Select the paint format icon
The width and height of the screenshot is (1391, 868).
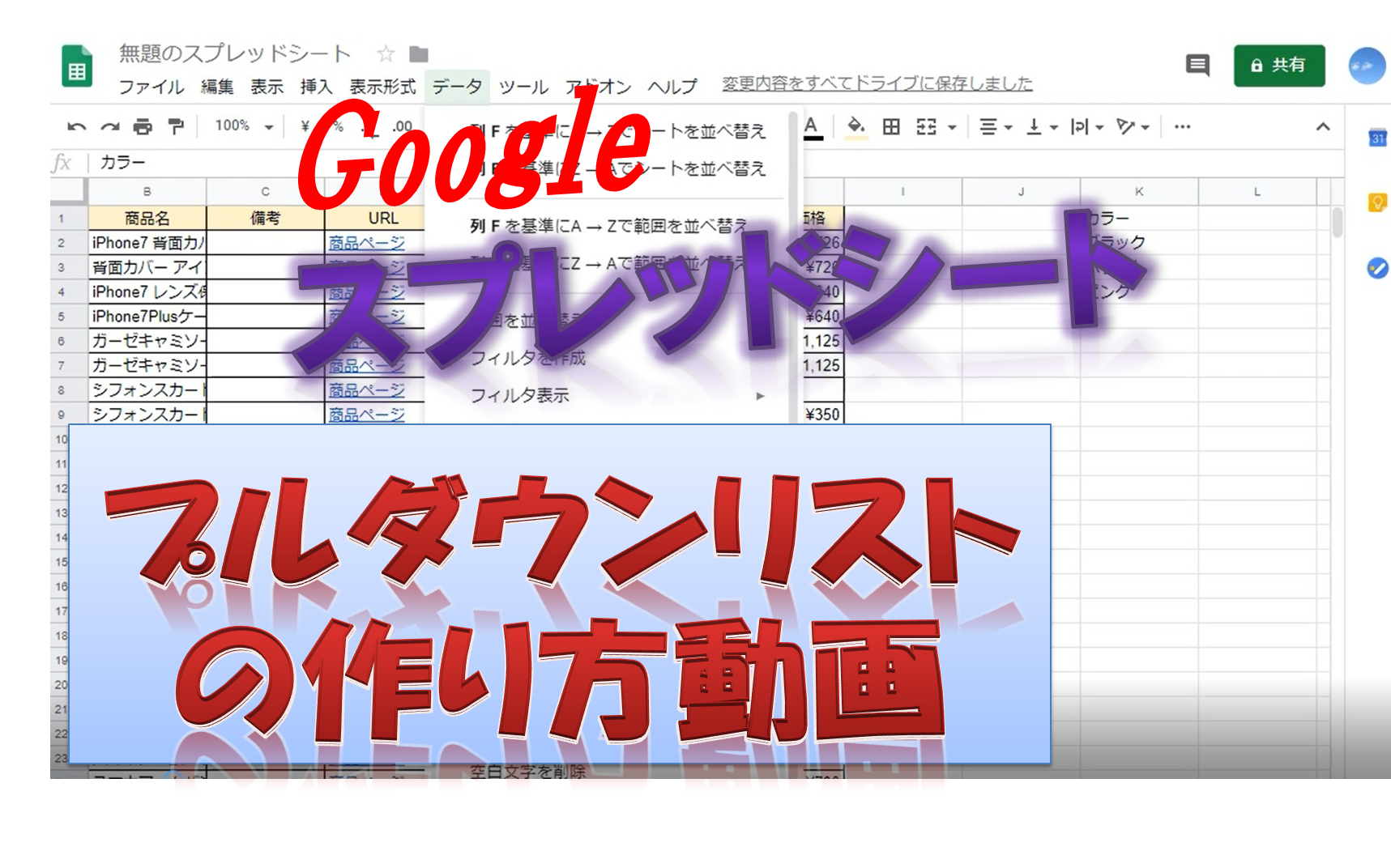point(175,126)
